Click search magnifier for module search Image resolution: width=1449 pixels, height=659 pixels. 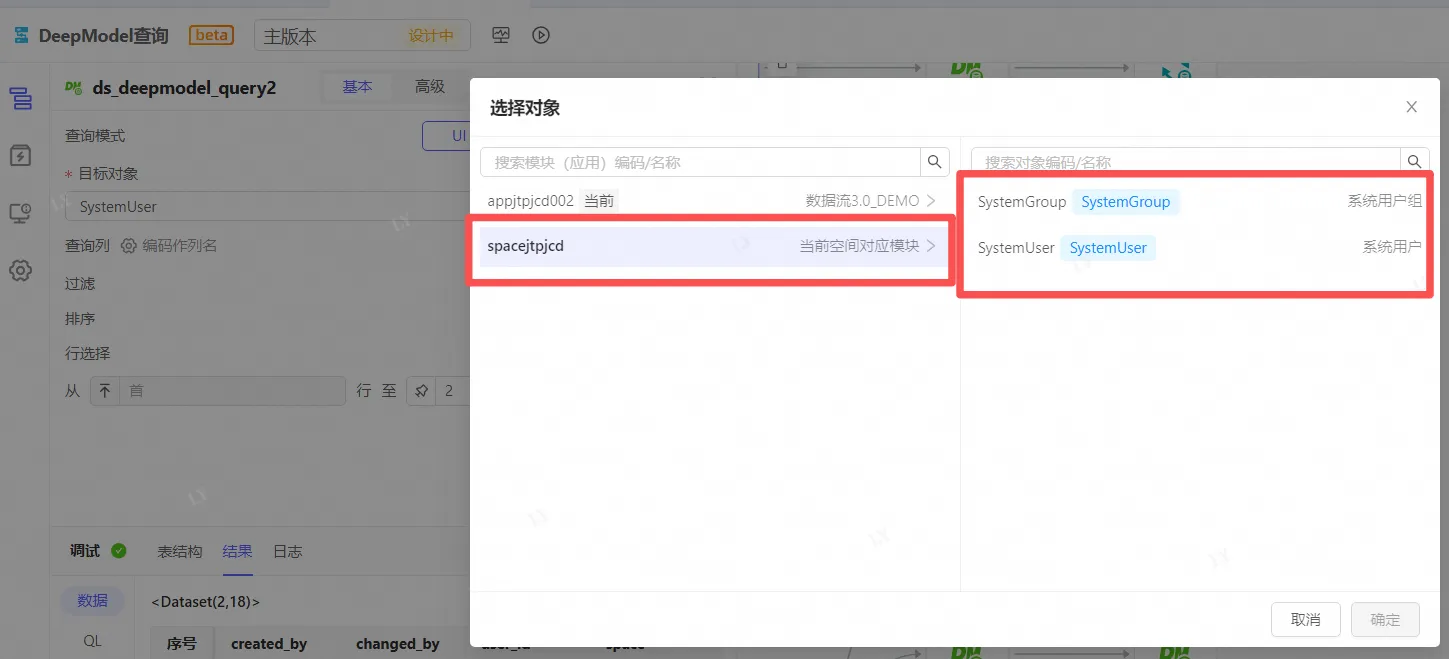[934, 162]
